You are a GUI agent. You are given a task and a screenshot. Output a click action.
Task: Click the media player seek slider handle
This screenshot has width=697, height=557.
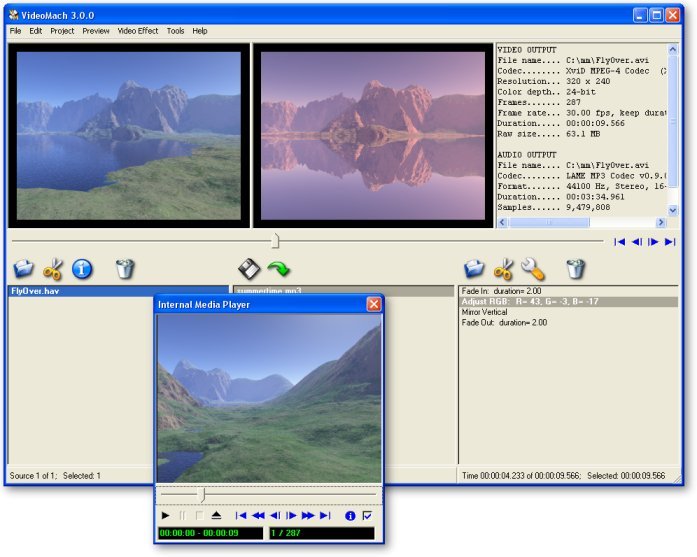coord(202,494)
